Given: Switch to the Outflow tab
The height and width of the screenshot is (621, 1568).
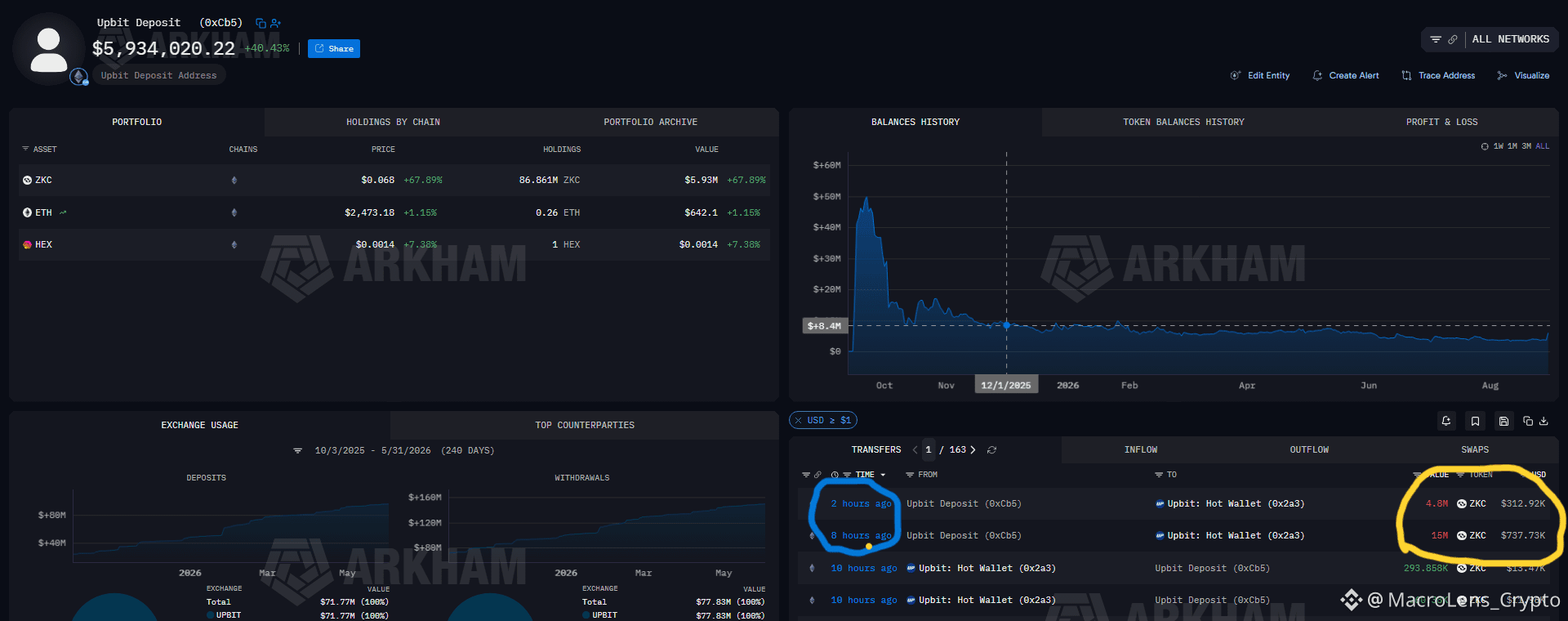Looking at the screenshot, I should [x=1309, y=449].
